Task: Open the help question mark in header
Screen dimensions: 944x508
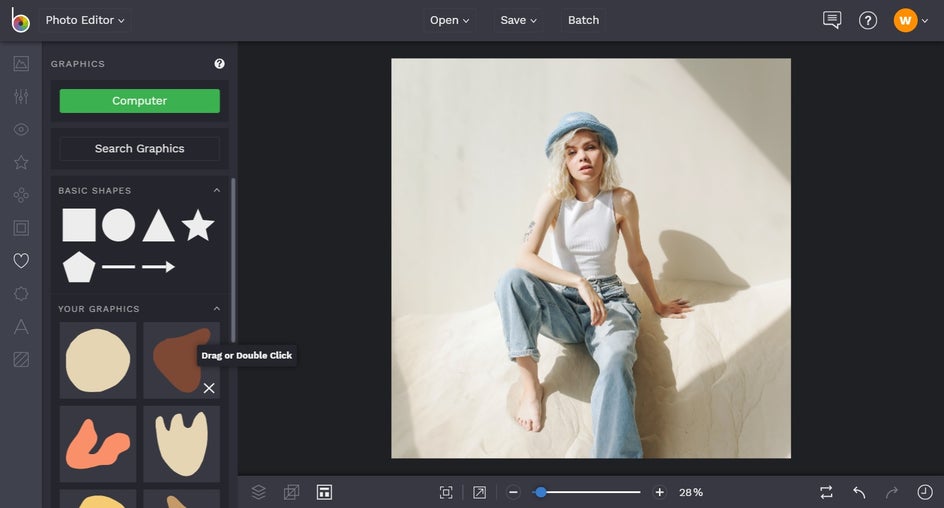Action: pos(868,20)
